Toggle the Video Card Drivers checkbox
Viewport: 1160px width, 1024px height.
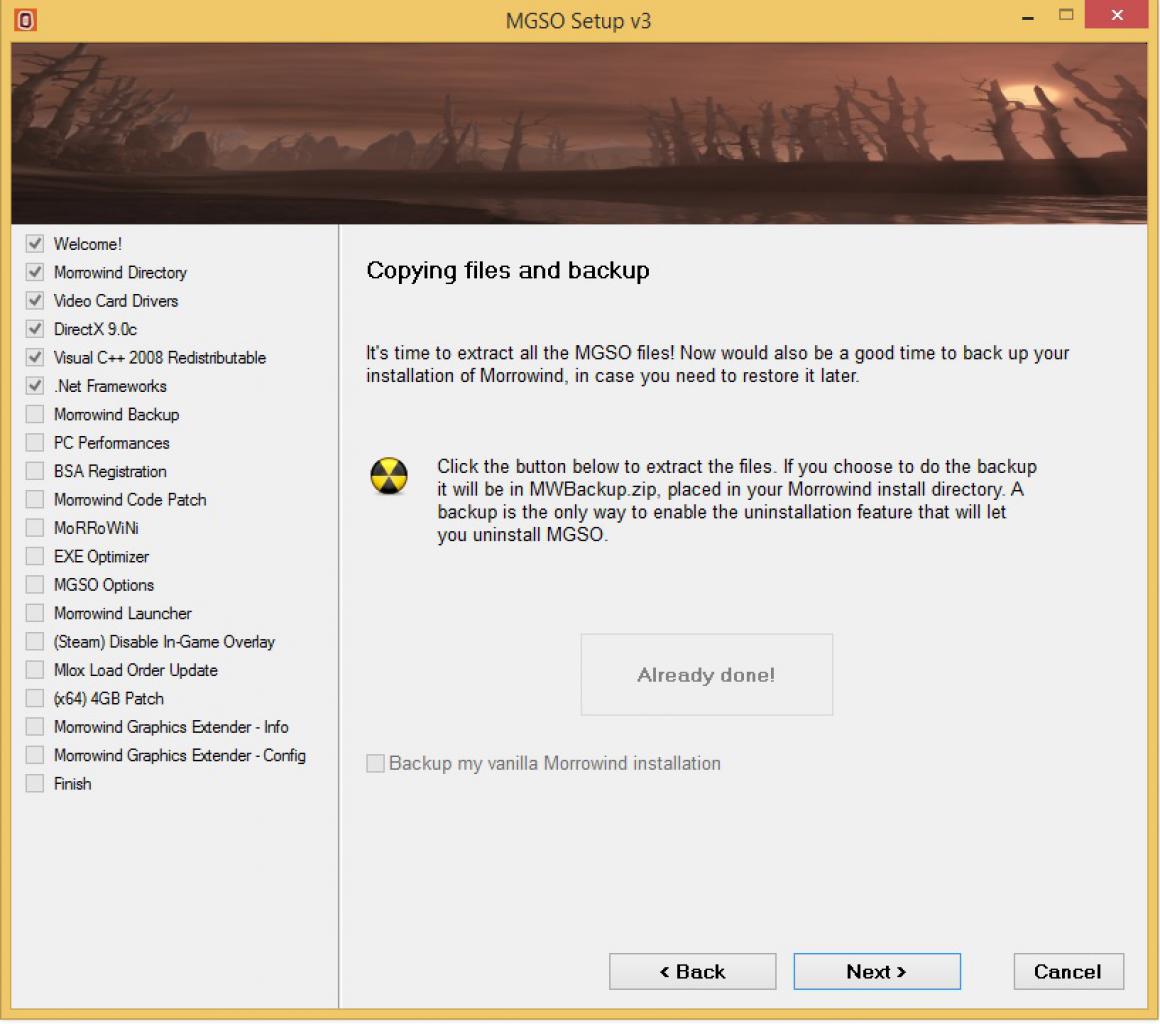pos(35,300)
